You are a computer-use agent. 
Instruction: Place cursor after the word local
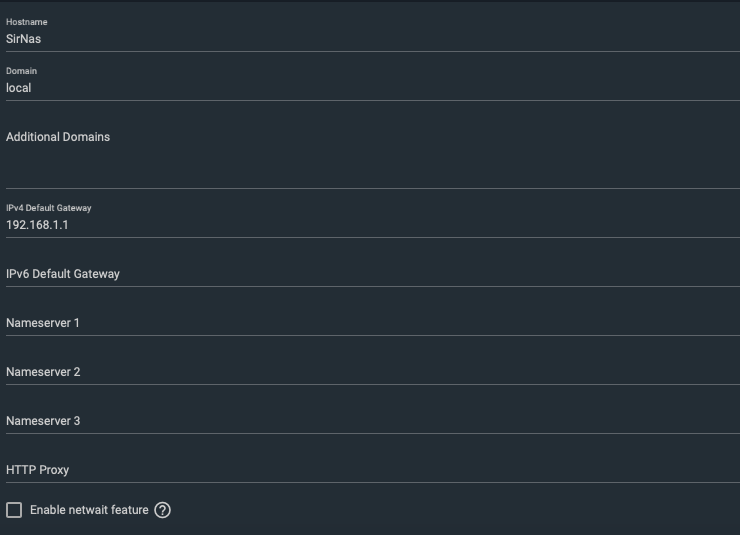[x=32, y=88]
